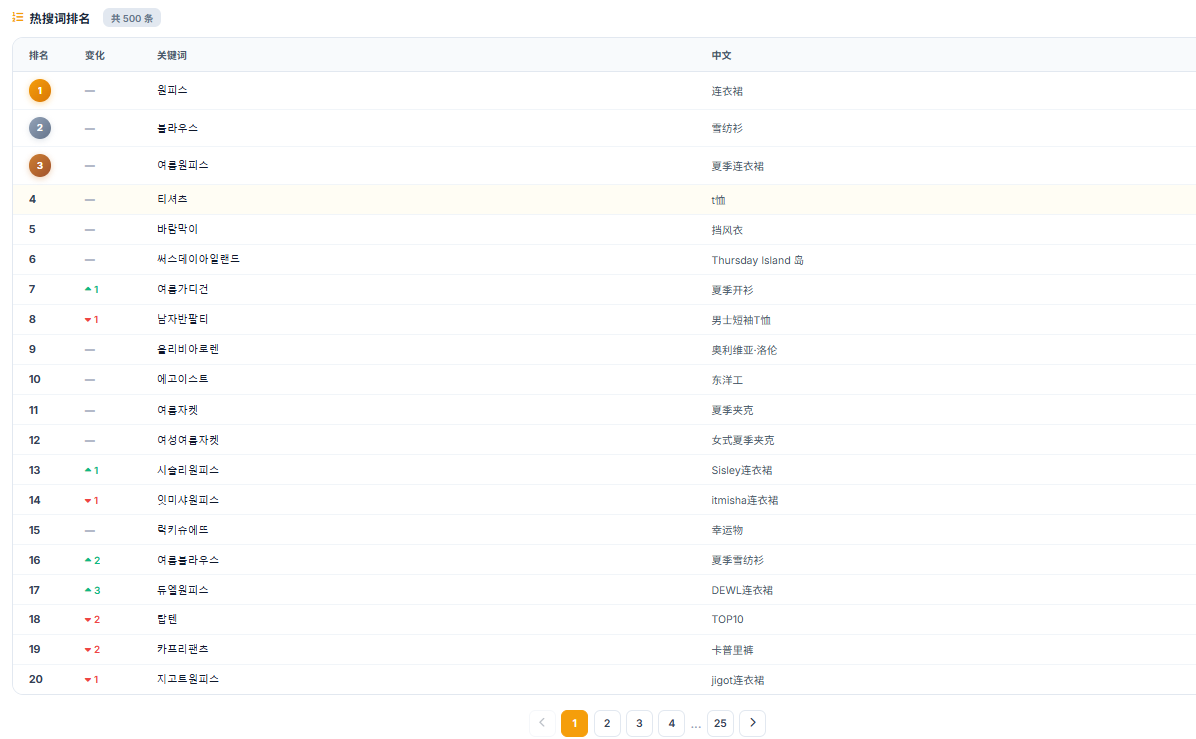This screenshot has height=739, width=1196.
Task: Go to the next page using the right chevron
Action: tap(753, 723)
